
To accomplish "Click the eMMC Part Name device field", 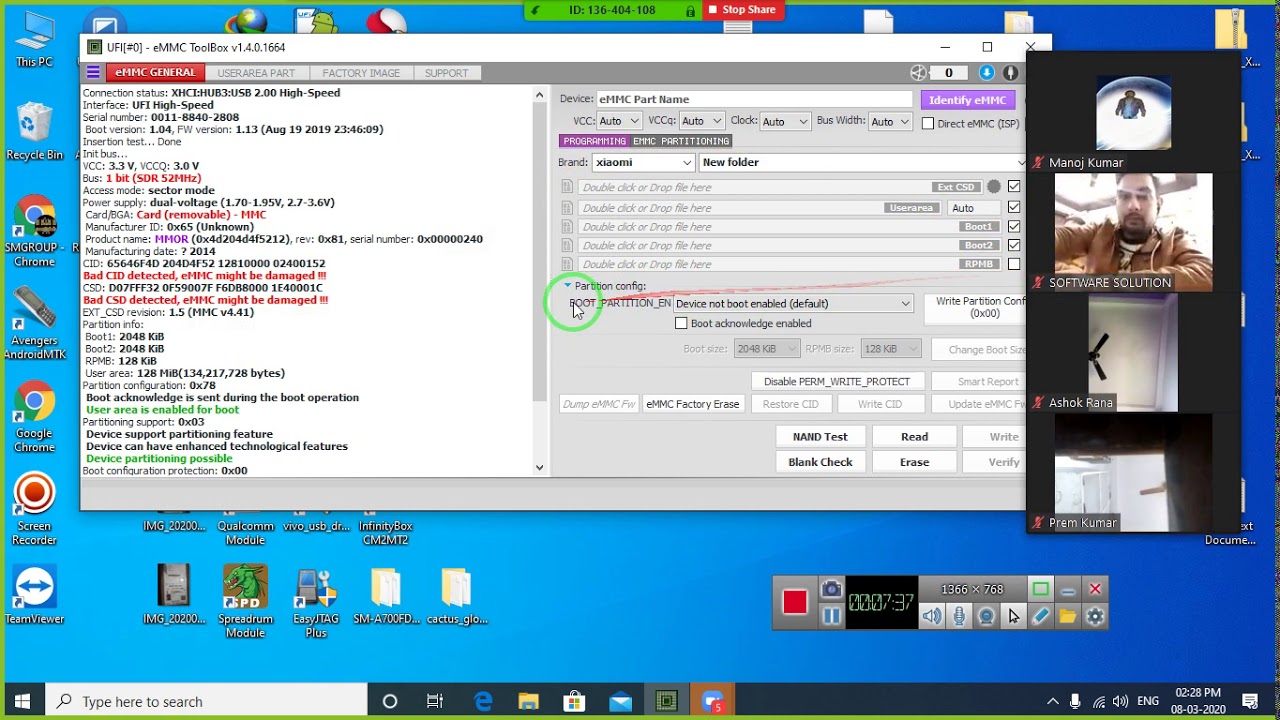I will click(x=754, y=99).
